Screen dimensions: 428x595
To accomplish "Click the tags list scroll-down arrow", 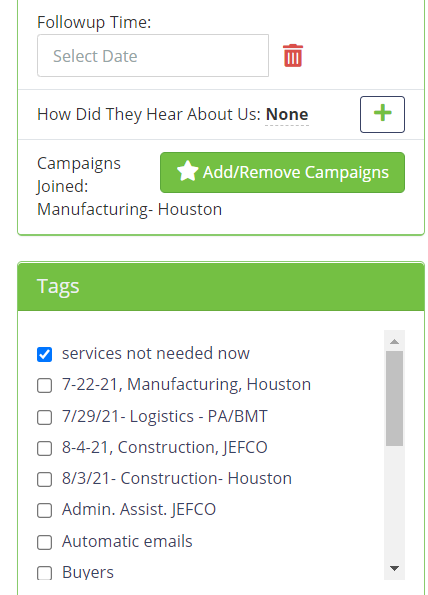I will (x=394, y=568).
